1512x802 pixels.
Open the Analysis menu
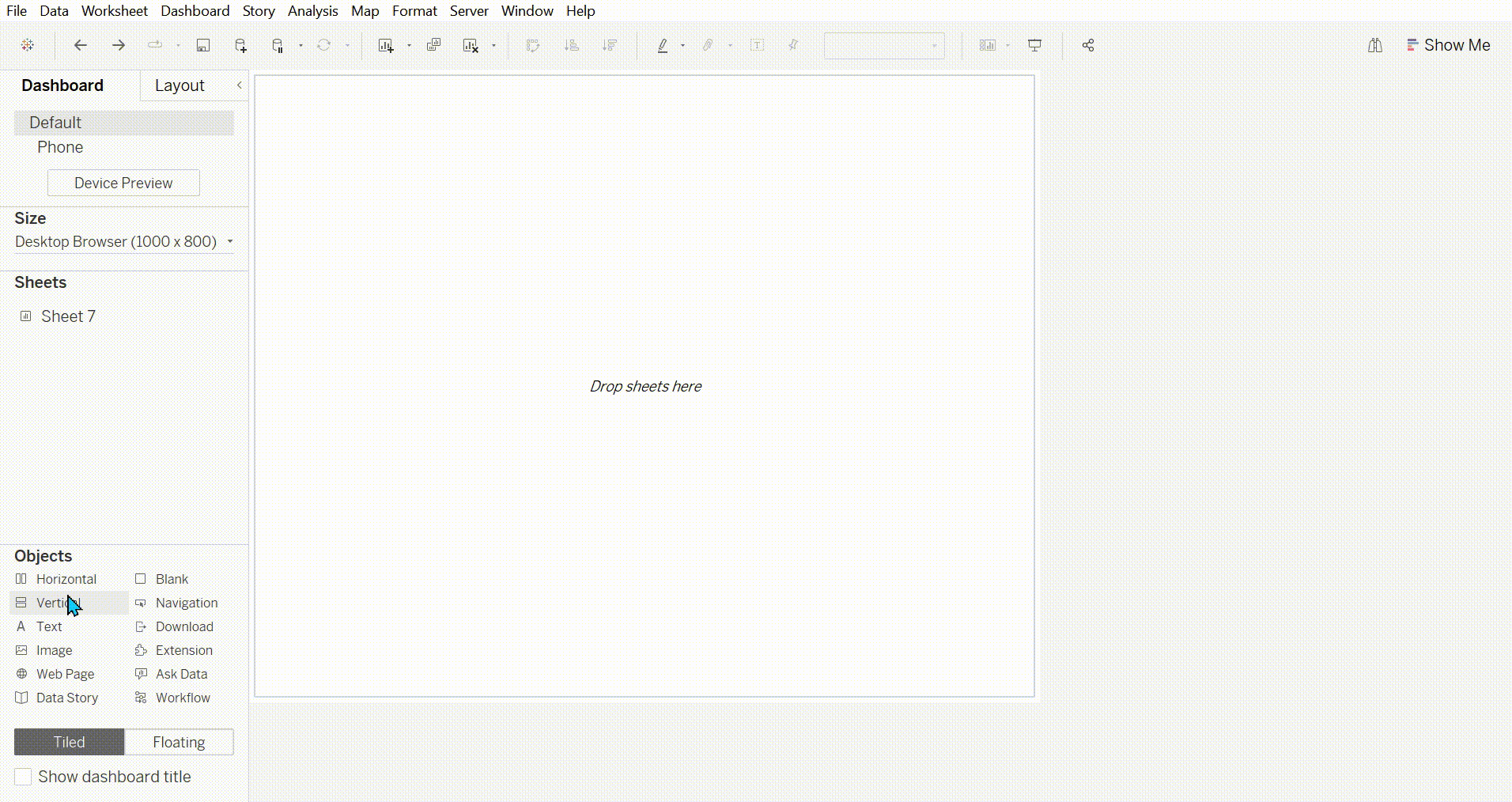point(312,11)
